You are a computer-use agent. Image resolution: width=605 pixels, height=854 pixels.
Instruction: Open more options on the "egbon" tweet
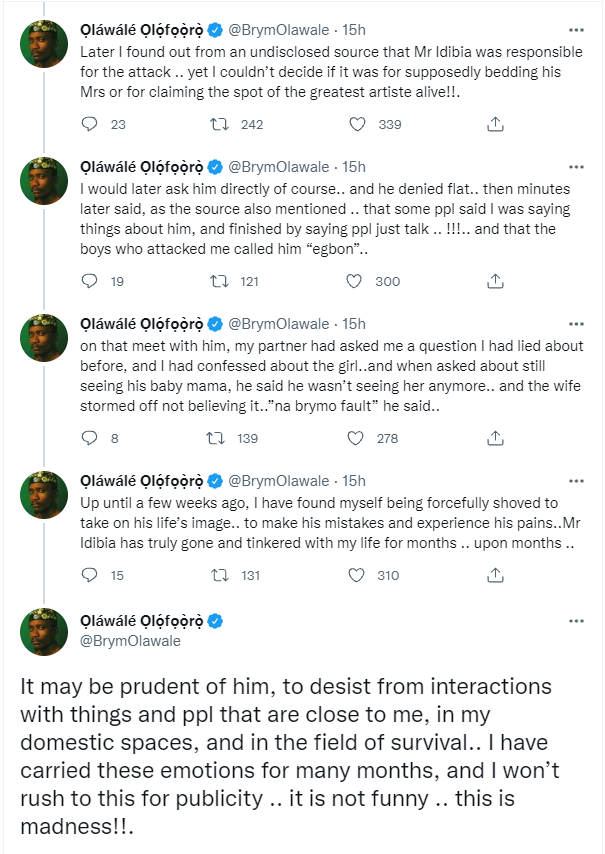[x=576, y=166]
